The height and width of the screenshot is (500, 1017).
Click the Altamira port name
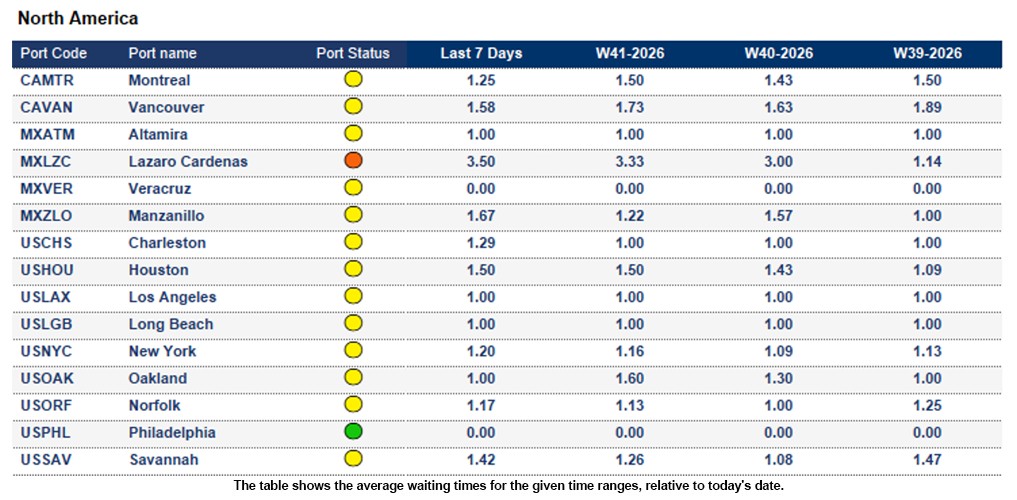(158, 135)
